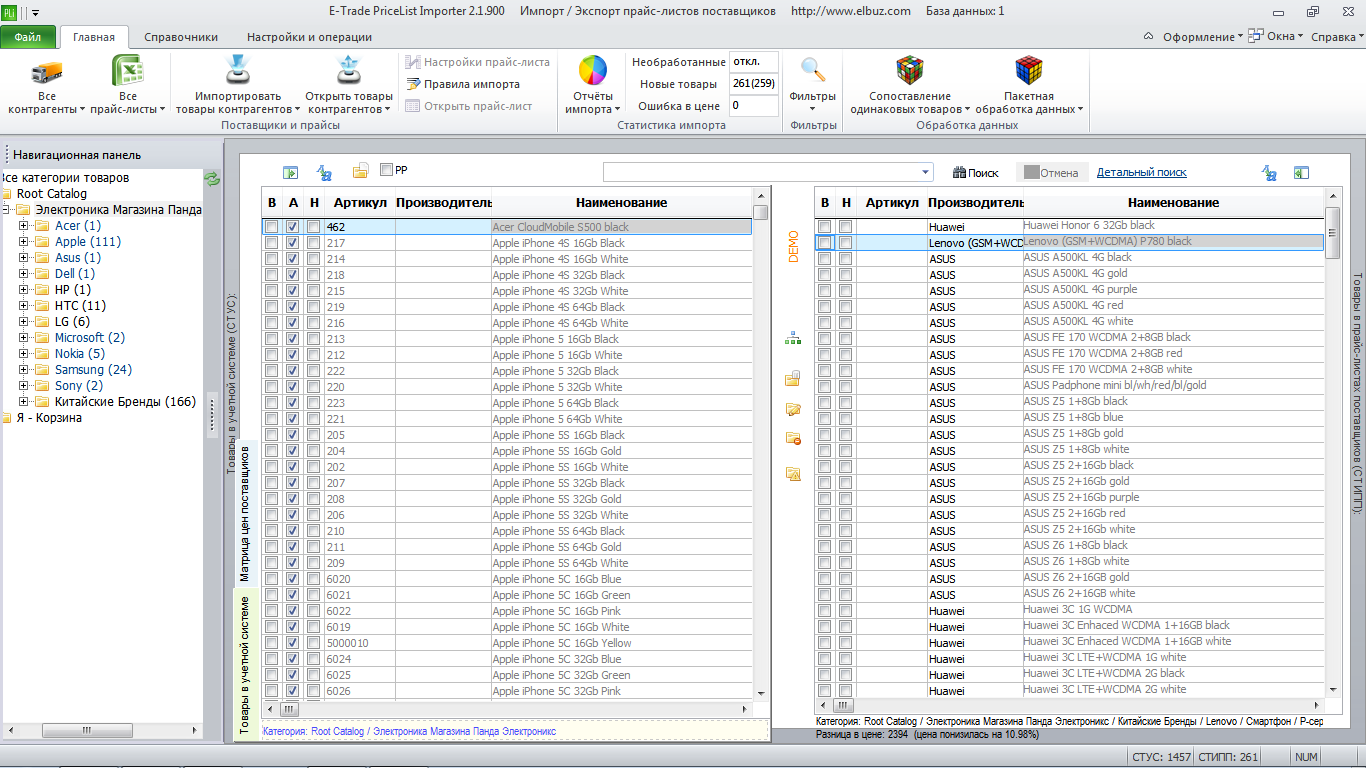Toggle column В checkbox for article 5000010
Screen dimensions: 1366x768
(271, 643)
